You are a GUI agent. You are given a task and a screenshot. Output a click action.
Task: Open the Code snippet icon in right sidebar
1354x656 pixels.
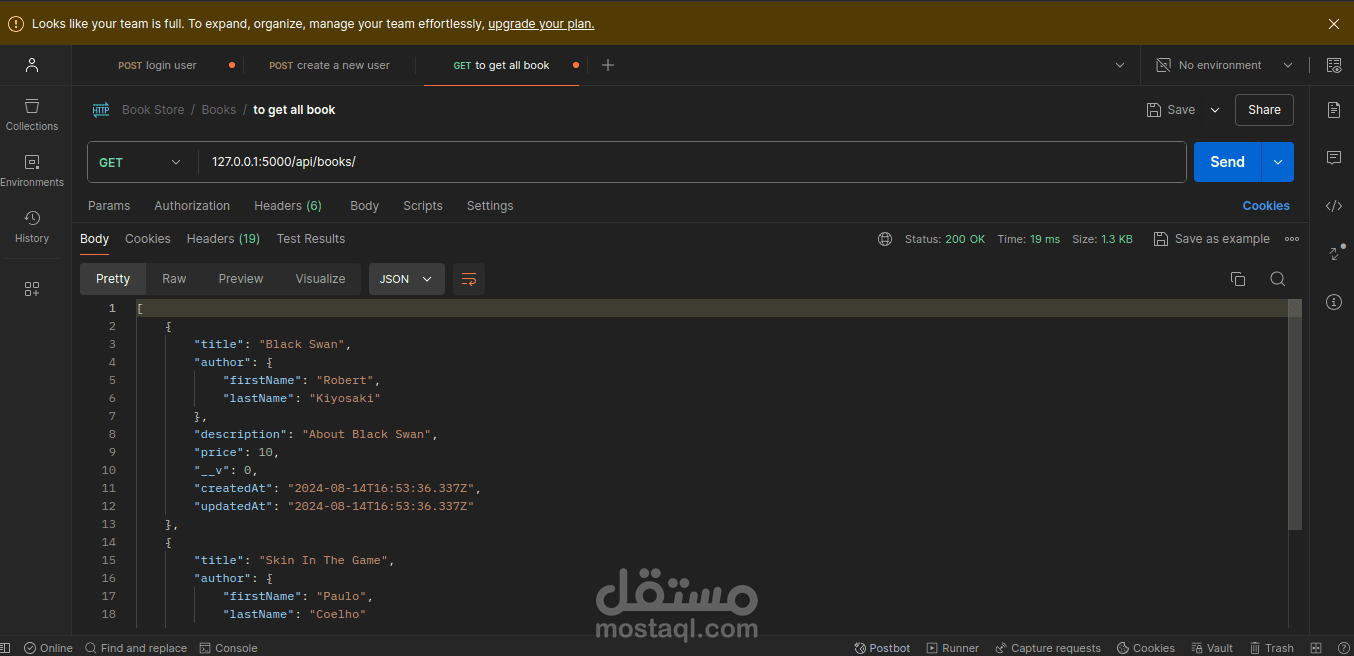[1334, 206]
